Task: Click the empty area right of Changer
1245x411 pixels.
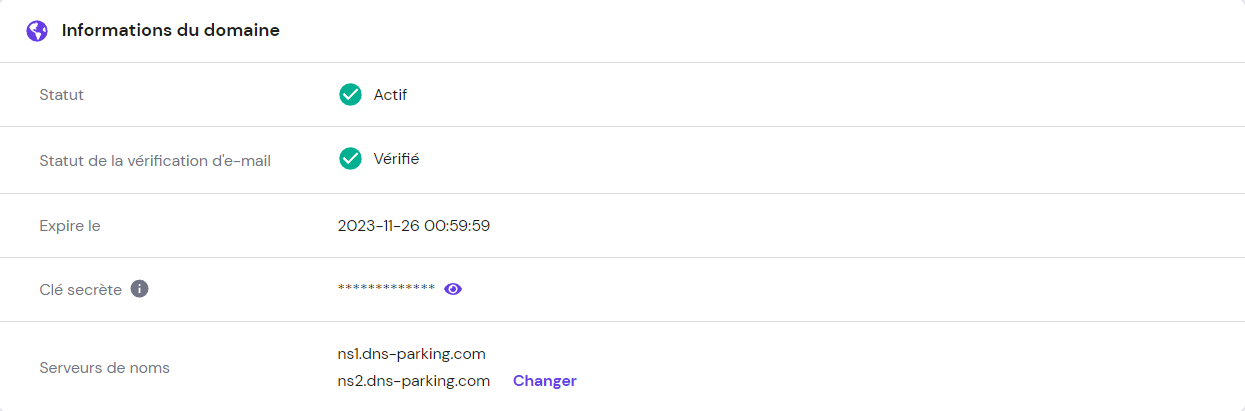Action: (x=850, y=381)
